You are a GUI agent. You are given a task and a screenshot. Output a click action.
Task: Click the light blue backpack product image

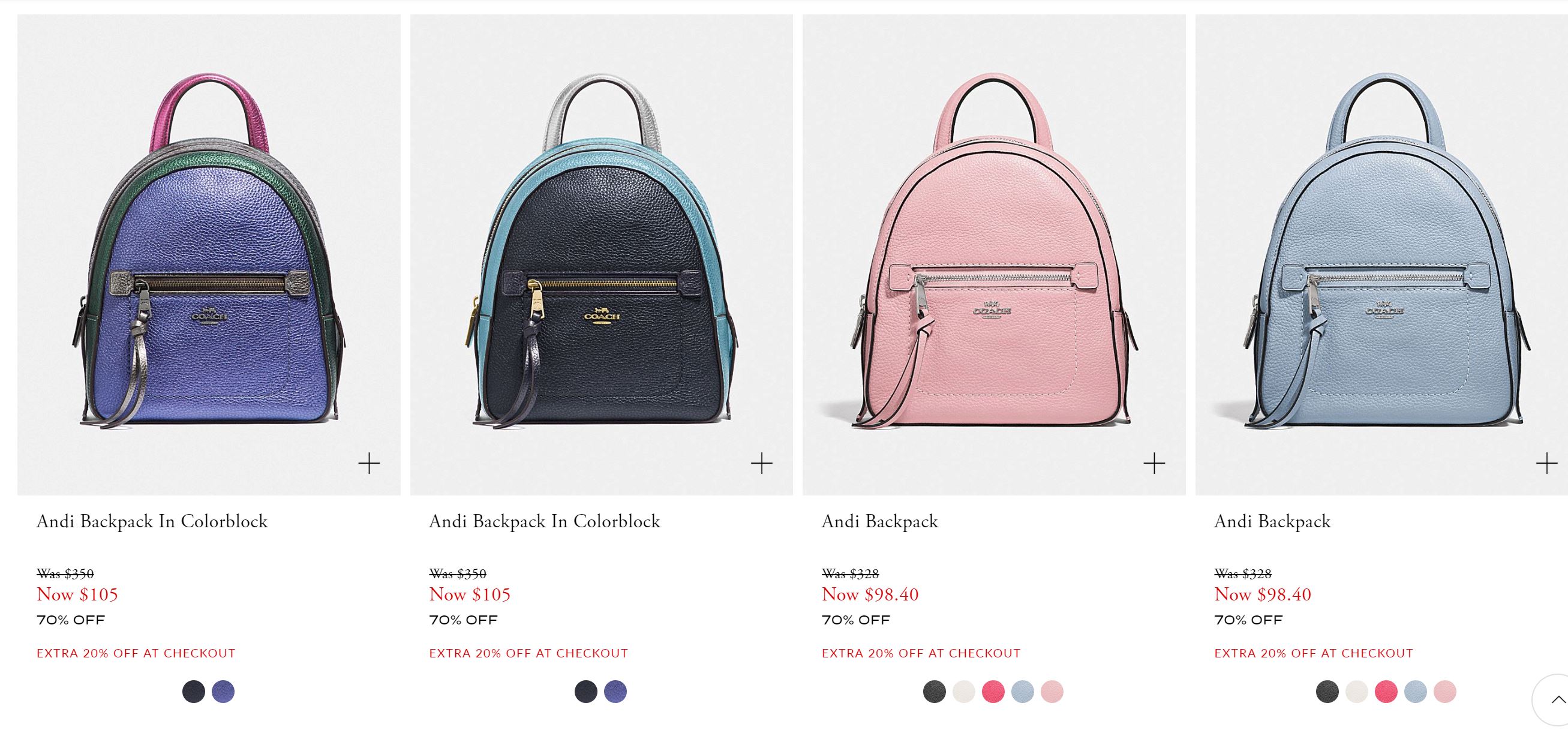click(1381, 254)
